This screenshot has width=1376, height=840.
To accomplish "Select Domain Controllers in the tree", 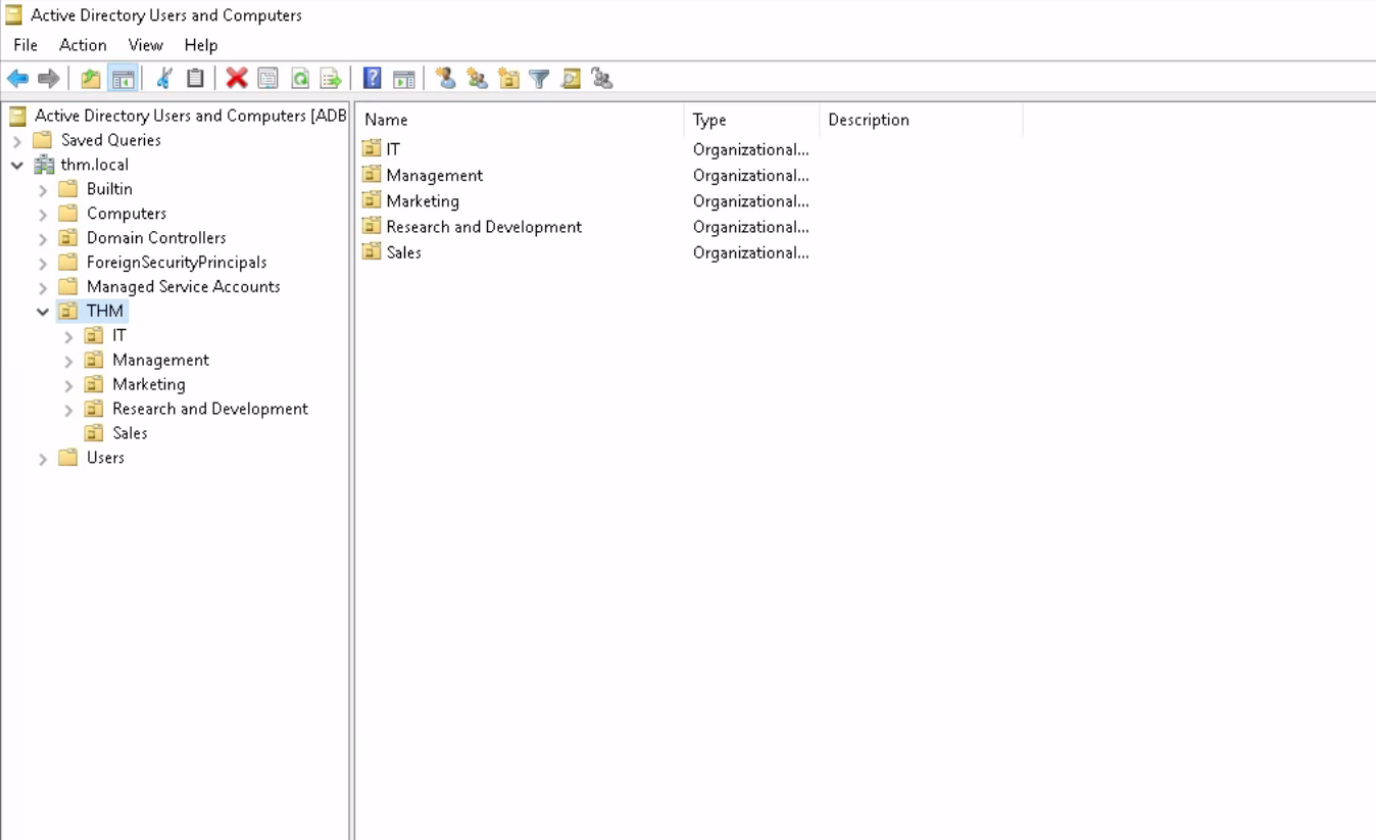I will tap(156, 238).
